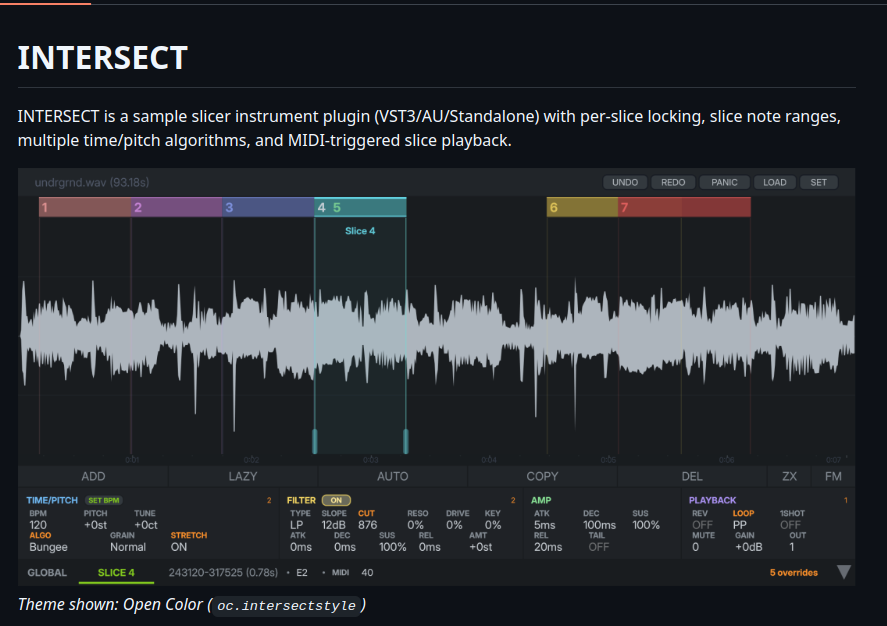Hit the PANIC button
The height and width of the screenshot is (626, 887).
(724, 182)
